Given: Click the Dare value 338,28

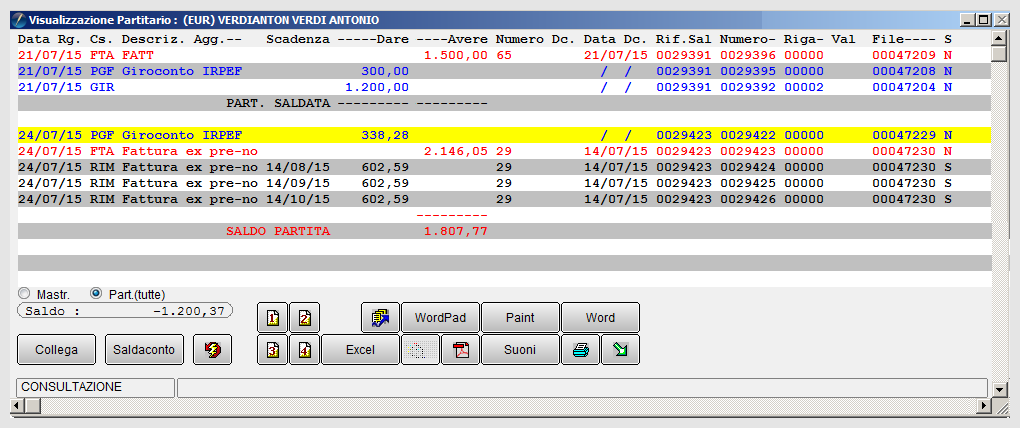Looking at the screenshot, I should pyautogui.click(x=384, y=135).
